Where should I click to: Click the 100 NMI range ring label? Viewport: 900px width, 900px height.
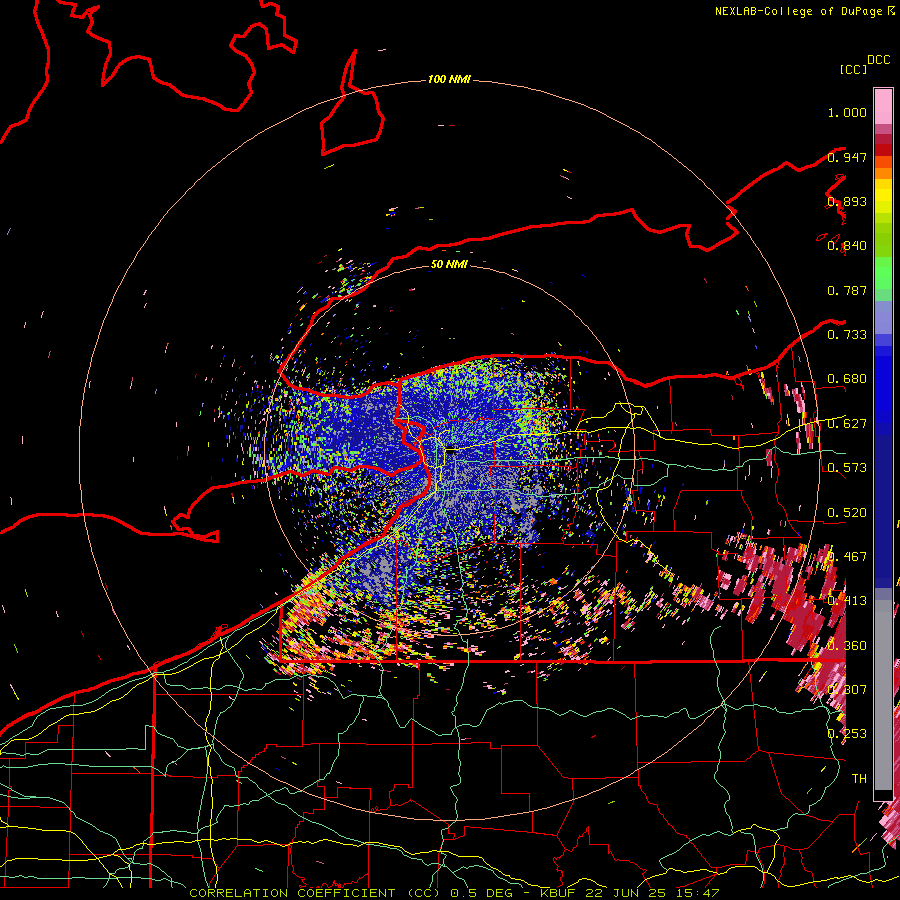pos(449,79)
